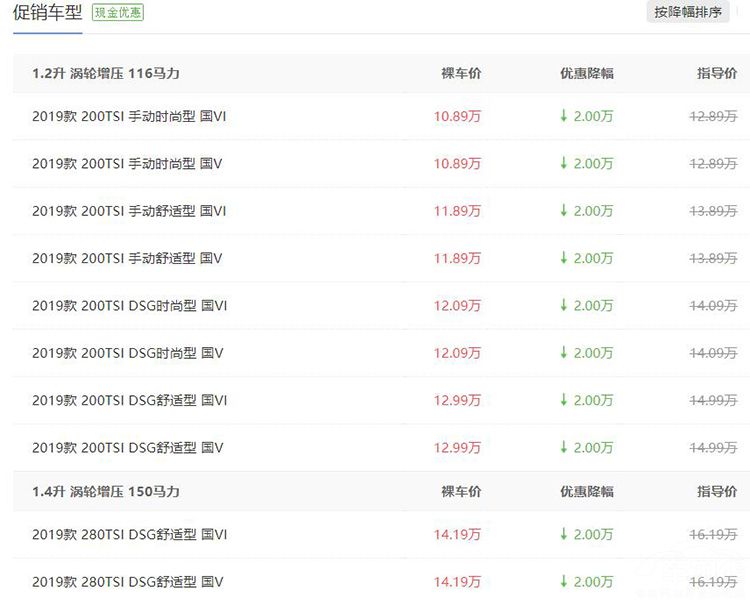Click 16.19万 guide price for 280TSI 国VI

click(713, 534)
